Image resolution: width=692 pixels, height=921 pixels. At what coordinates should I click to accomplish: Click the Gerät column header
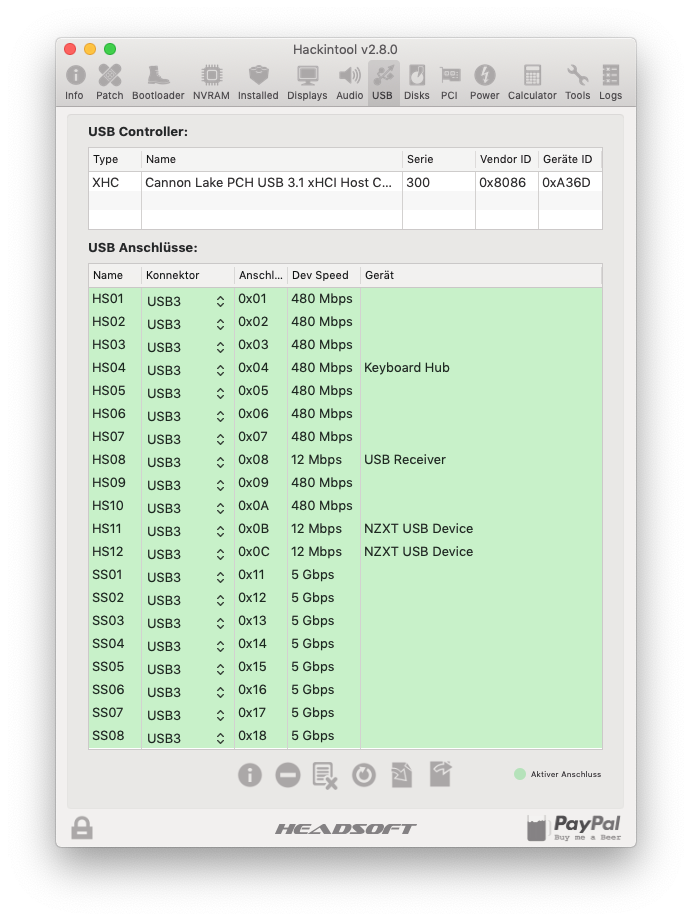[481, 275]
